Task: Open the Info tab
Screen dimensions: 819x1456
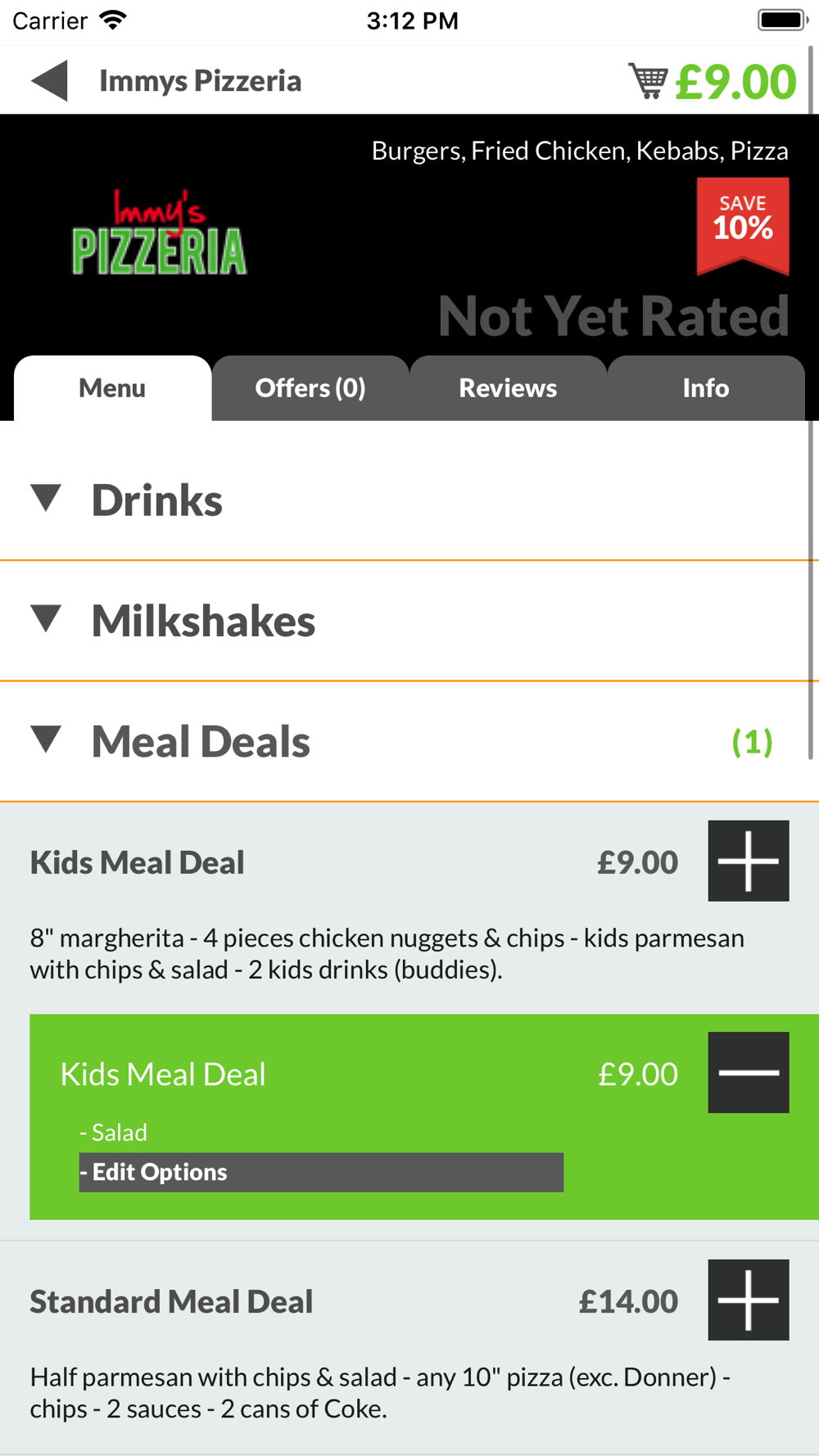Action: [706, 388]
